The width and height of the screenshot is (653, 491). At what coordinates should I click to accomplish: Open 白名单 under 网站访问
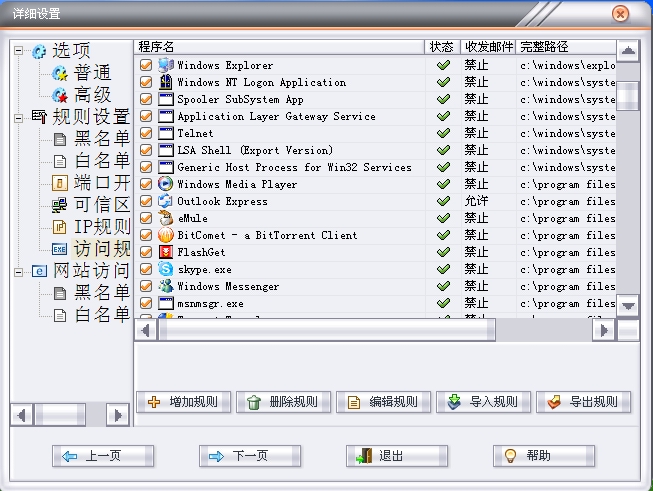tap(102, 315)
